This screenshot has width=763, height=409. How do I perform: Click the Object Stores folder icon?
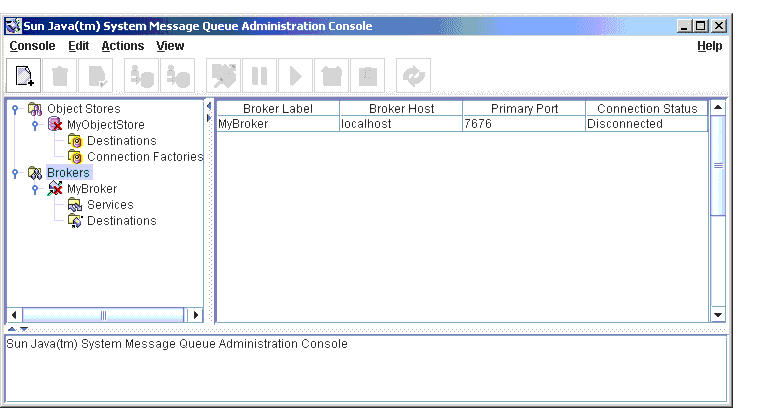click(x=35, y=109)
